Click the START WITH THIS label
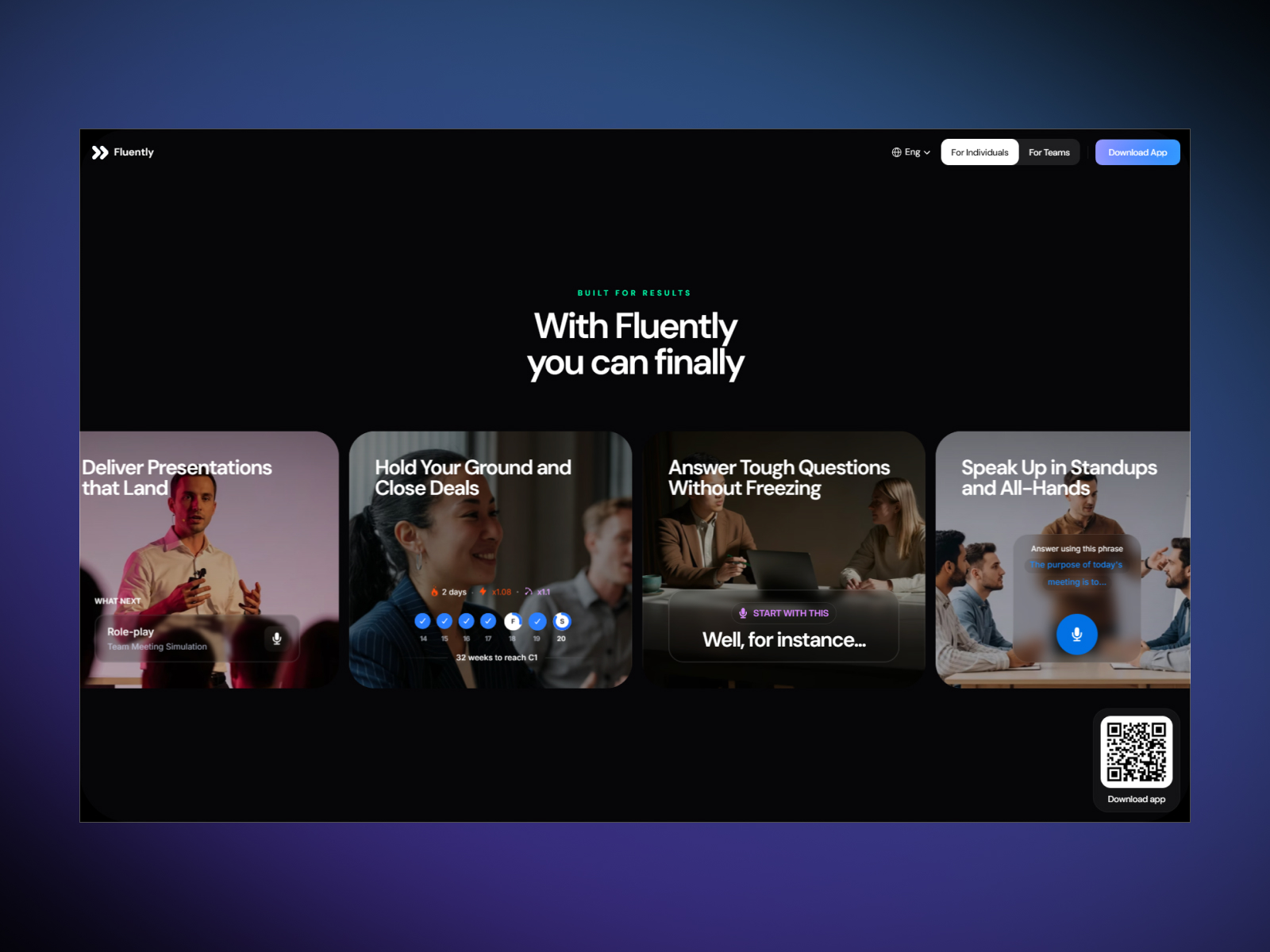 click(x=791, y=613)
